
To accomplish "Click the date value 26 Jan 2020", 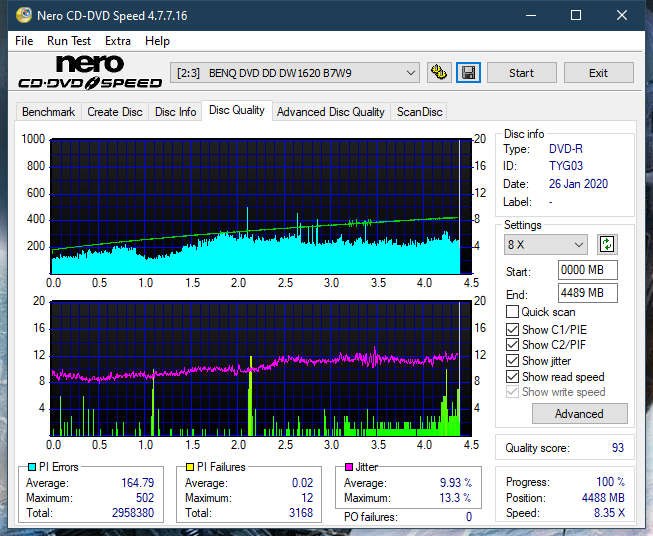I will pyautogui.click(x=578, y=184).
